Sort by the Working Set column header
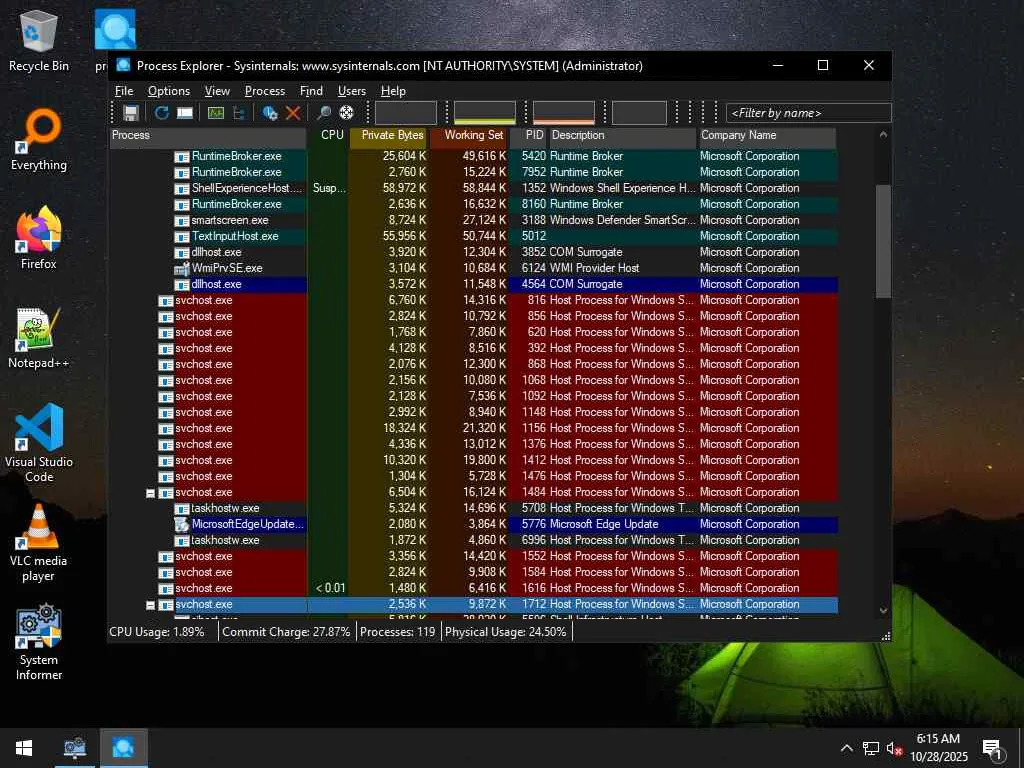The width and height of the screenshot is (1024, 768). pyautogui.click(x=469, y=135)
